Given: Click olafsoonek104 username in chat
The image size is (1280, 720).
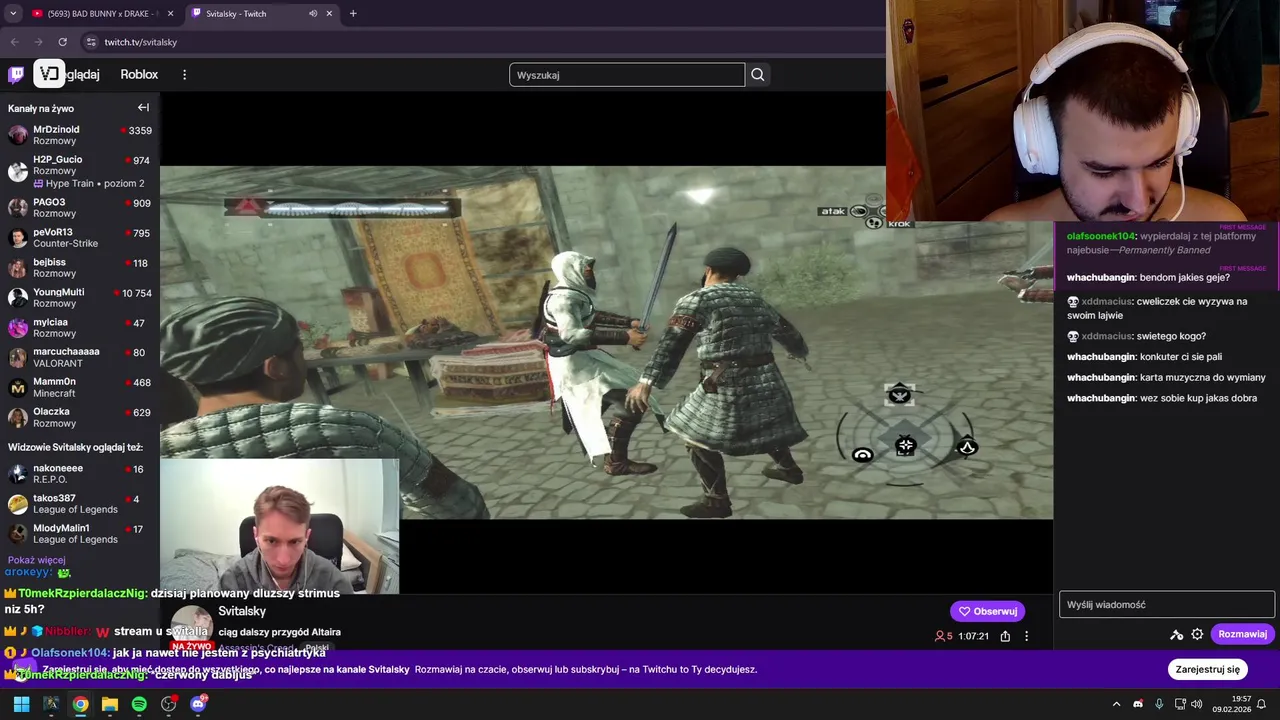Looking at the screenshot, I should [x=1101, y=237].
